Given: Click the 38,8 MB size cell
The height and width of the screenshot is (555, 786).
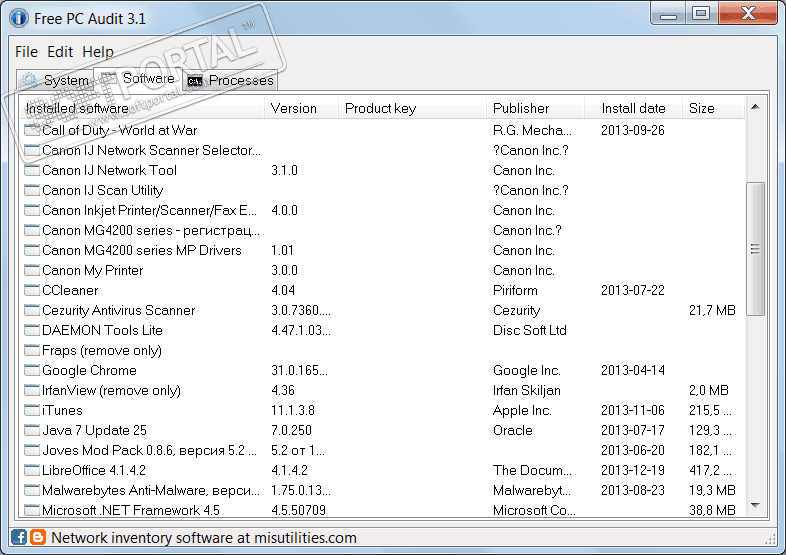Looking at the screenshot, I should pyautogui.click(x=712, y=510).
